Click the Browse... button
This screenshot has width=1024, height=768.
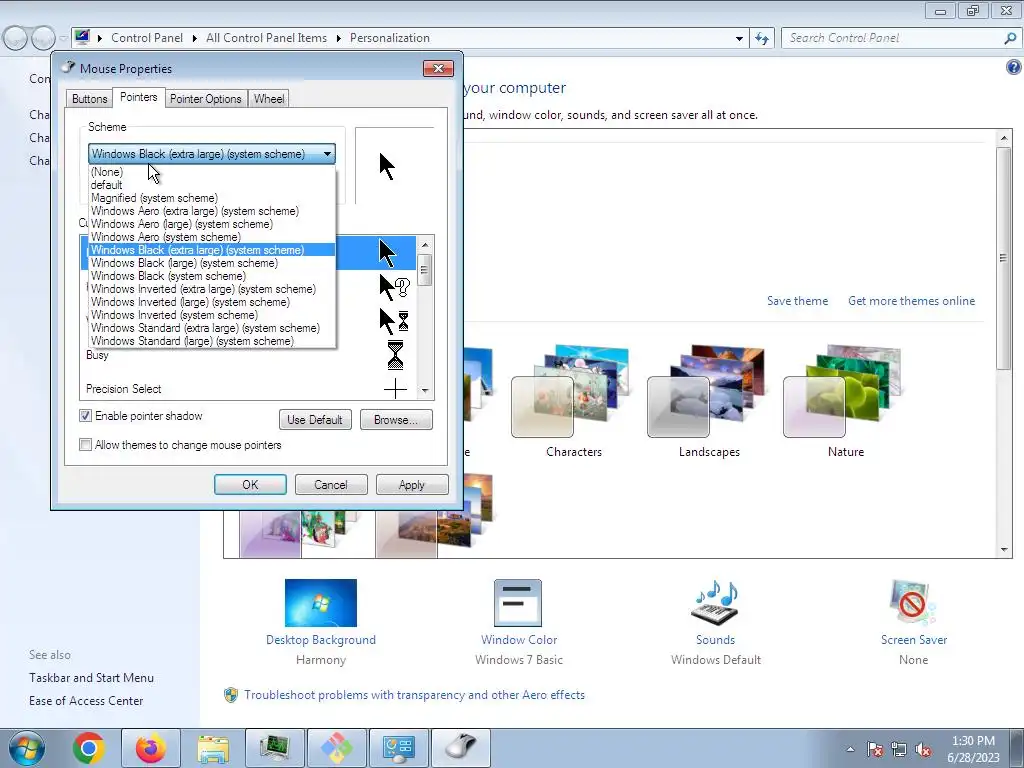tap(396, 419)
